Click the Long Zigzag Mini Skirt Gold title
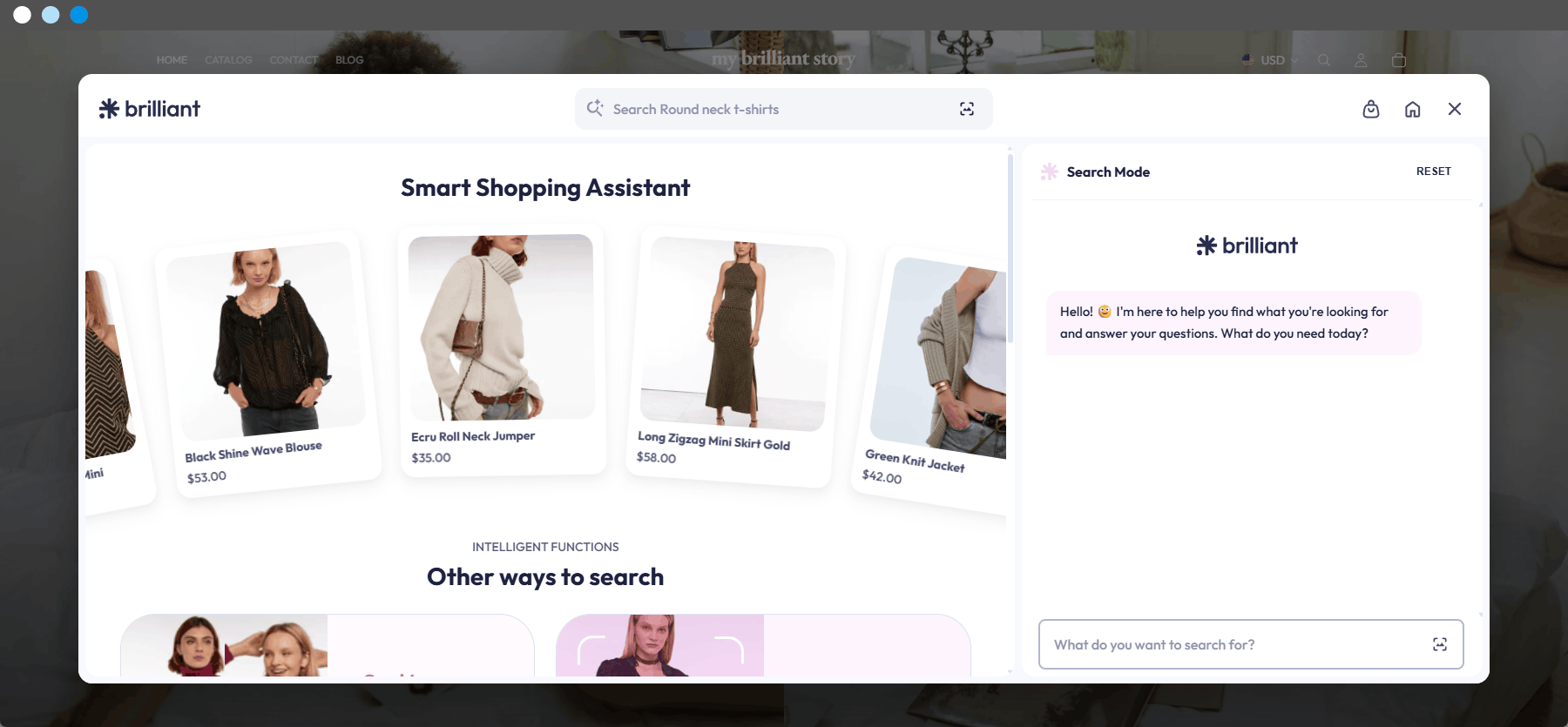 tap(714, 441)
